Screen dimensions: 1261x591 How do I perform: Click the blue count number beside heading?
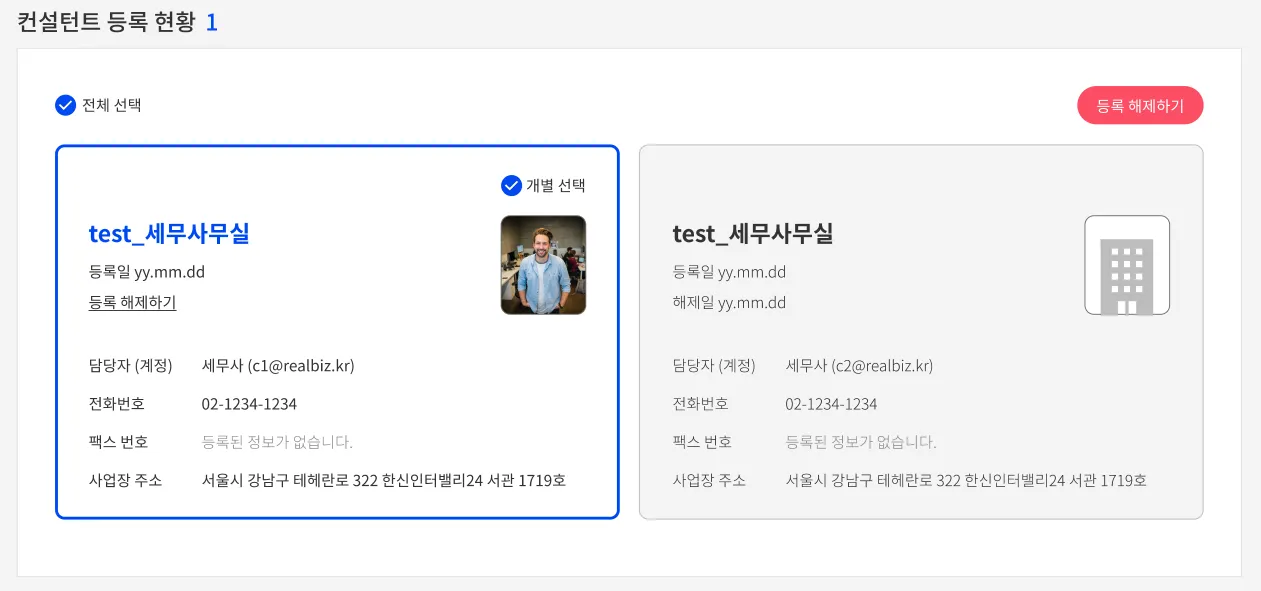click(x=211, y=22)
